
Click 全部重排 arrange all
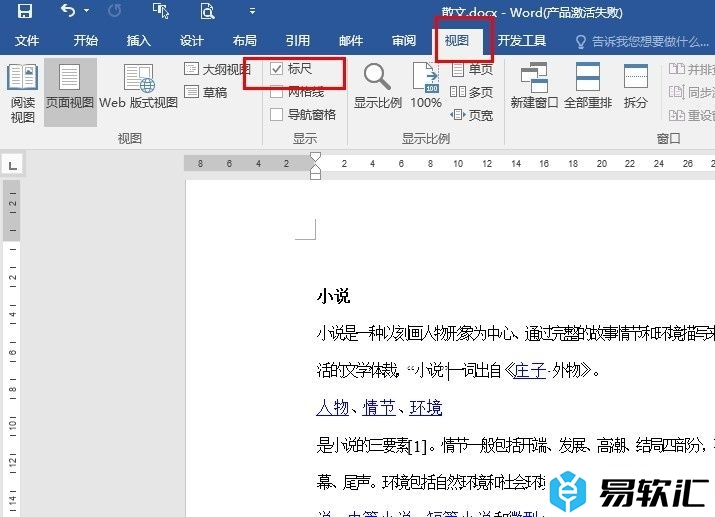[x=588, y=87]
